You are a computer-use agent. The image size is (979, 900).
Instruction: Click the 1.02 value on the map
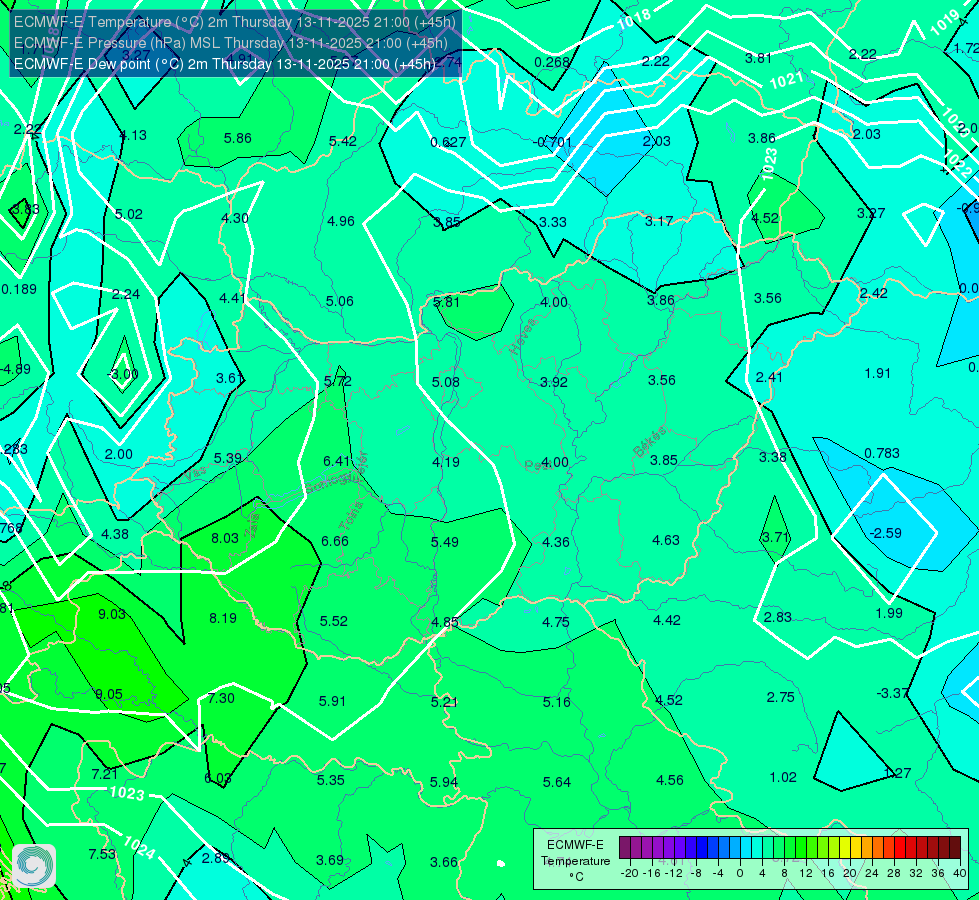[x=783, y=778]
